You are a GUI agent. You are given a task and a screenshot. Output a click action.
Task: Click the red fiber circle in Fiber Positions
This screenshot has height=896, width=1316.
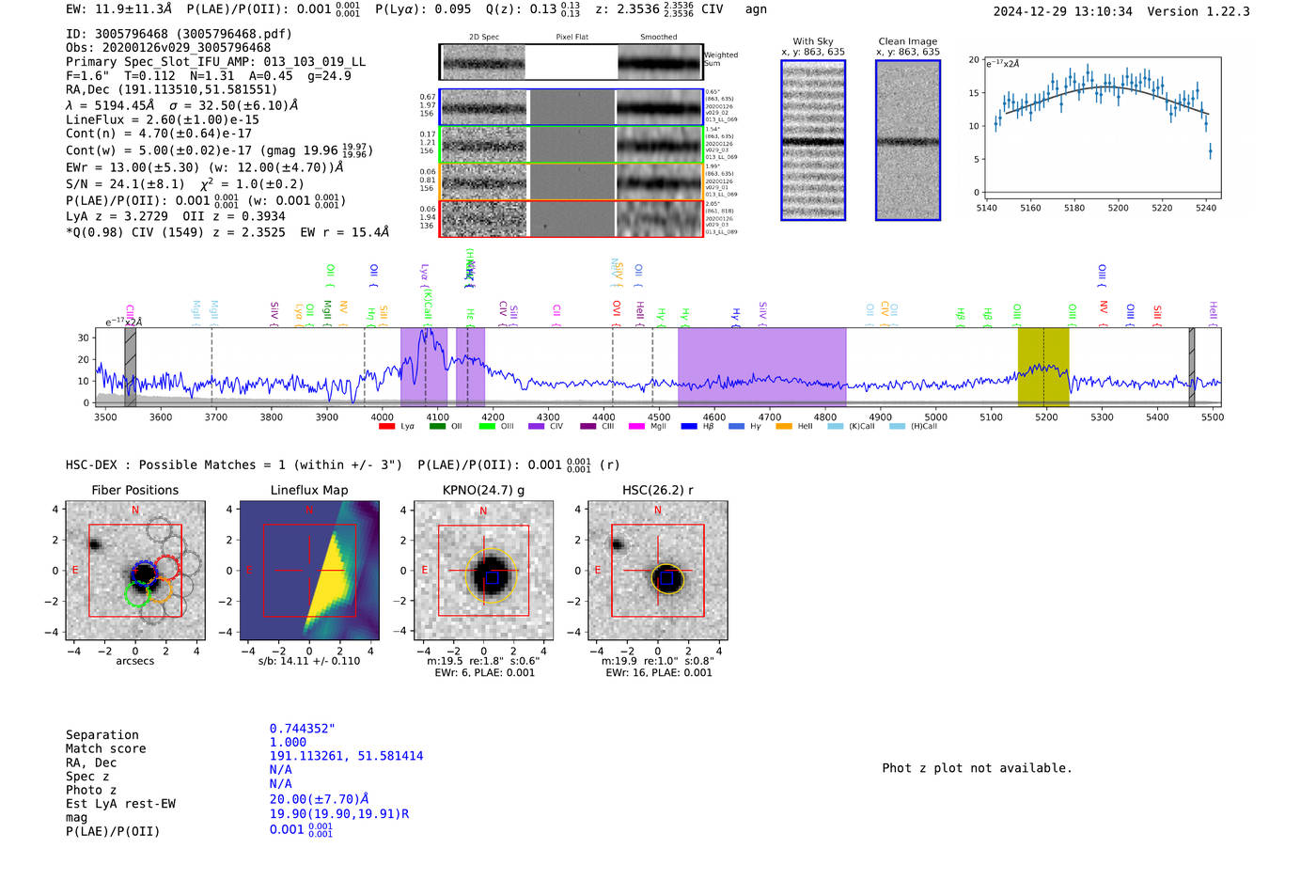click(166, 568)
